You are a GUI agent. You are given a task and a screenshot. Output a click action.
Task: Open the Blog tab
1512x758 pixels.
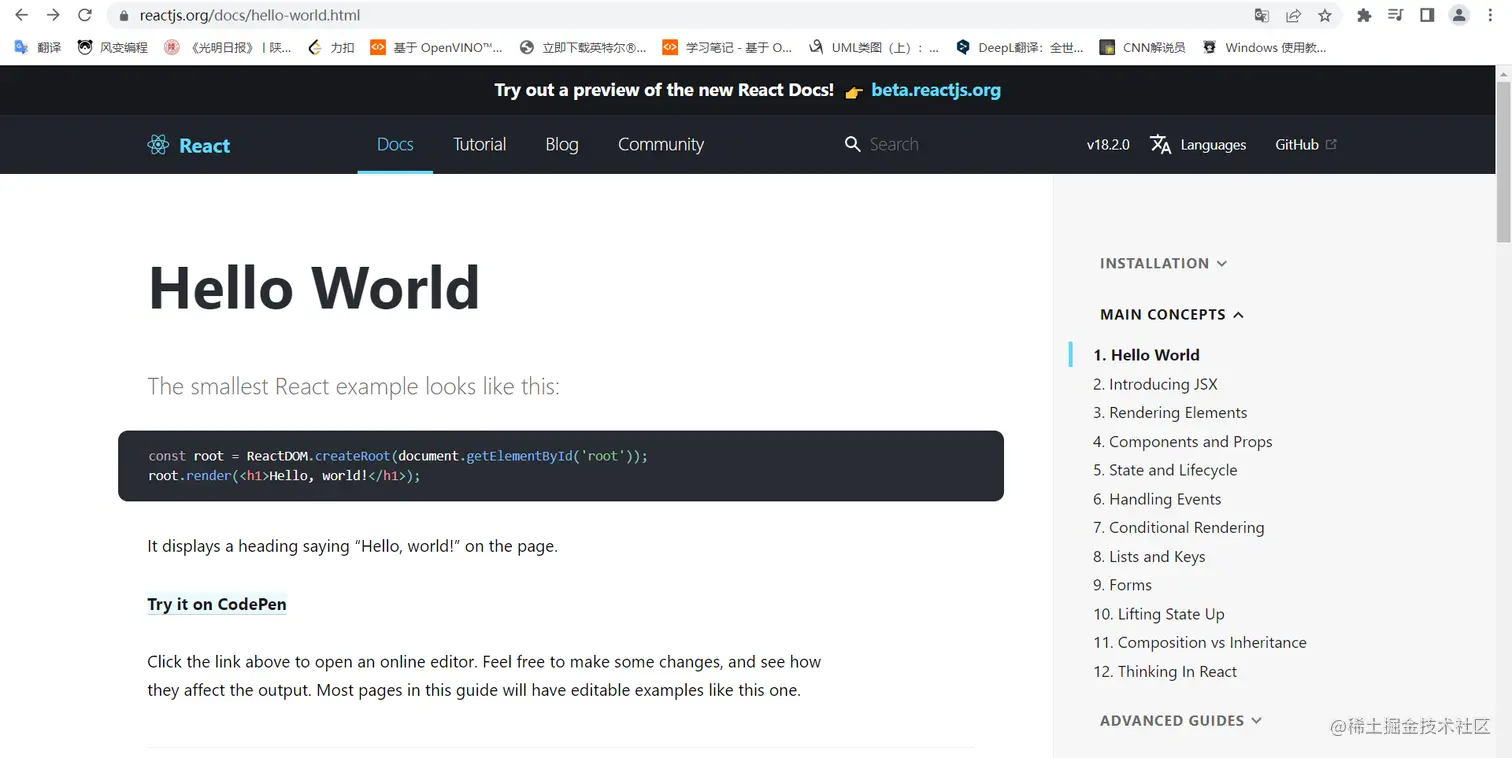(x=562, y=144)
